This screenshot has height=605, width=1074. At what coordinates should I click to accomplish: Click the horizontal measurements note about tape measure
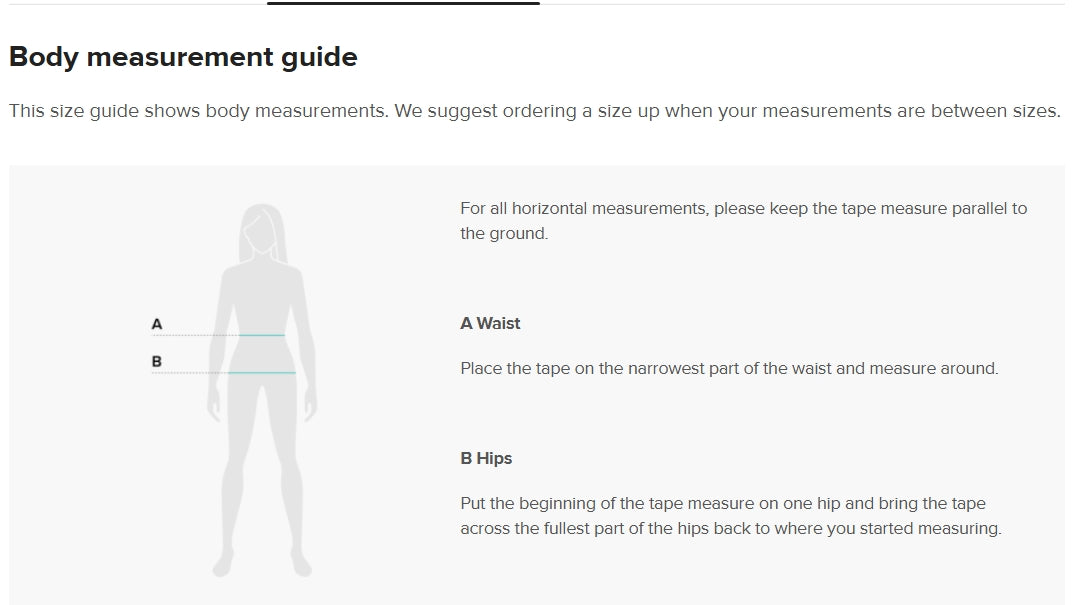744,221
